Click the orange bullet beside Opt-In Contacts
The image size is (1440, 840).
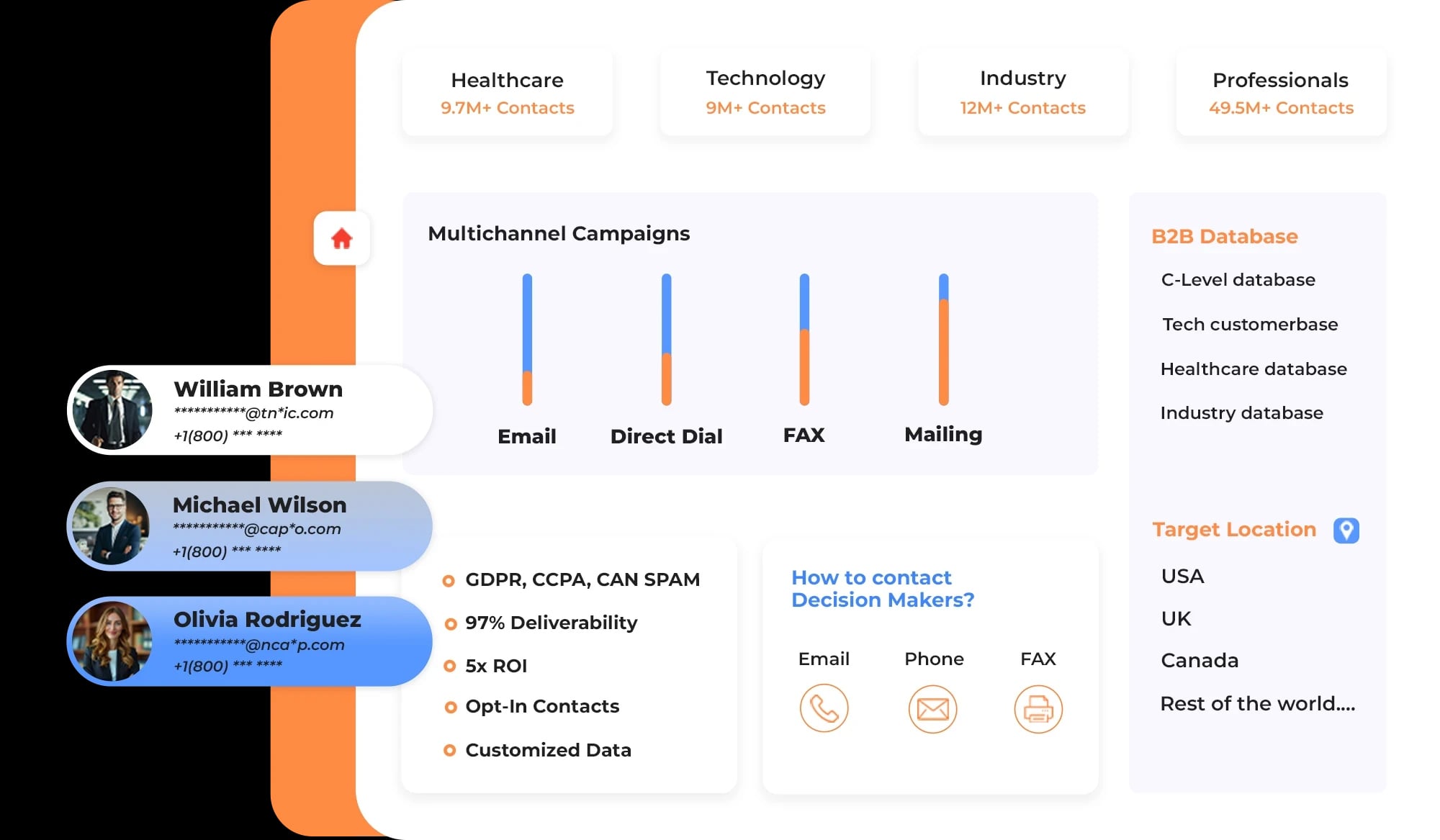coord(451,708)
